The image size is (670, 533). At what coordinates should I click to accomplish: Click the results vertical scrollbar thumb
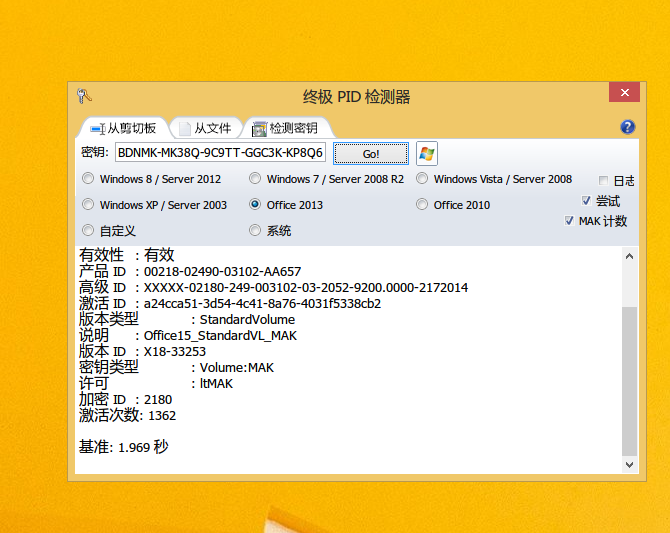tap(629, 381)
